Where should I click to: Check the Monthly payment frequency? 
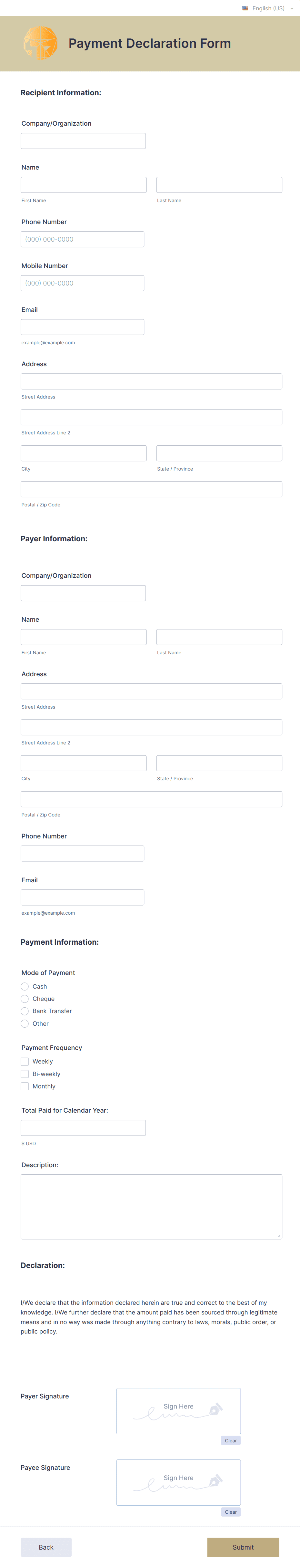click(x=24, y=1086)
